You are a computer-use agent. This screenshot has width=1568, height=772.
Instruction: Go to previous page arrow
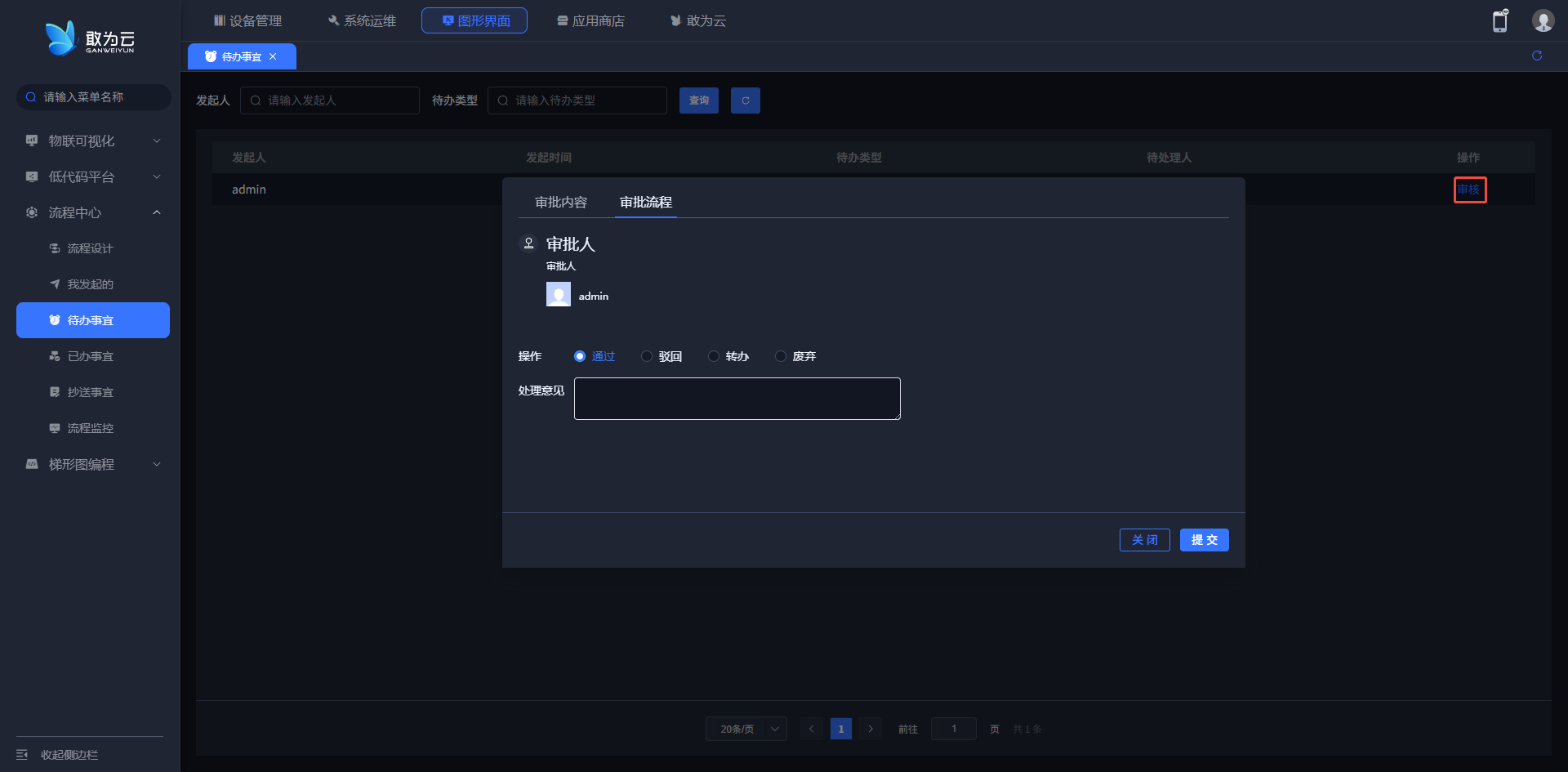pos(811,729)
